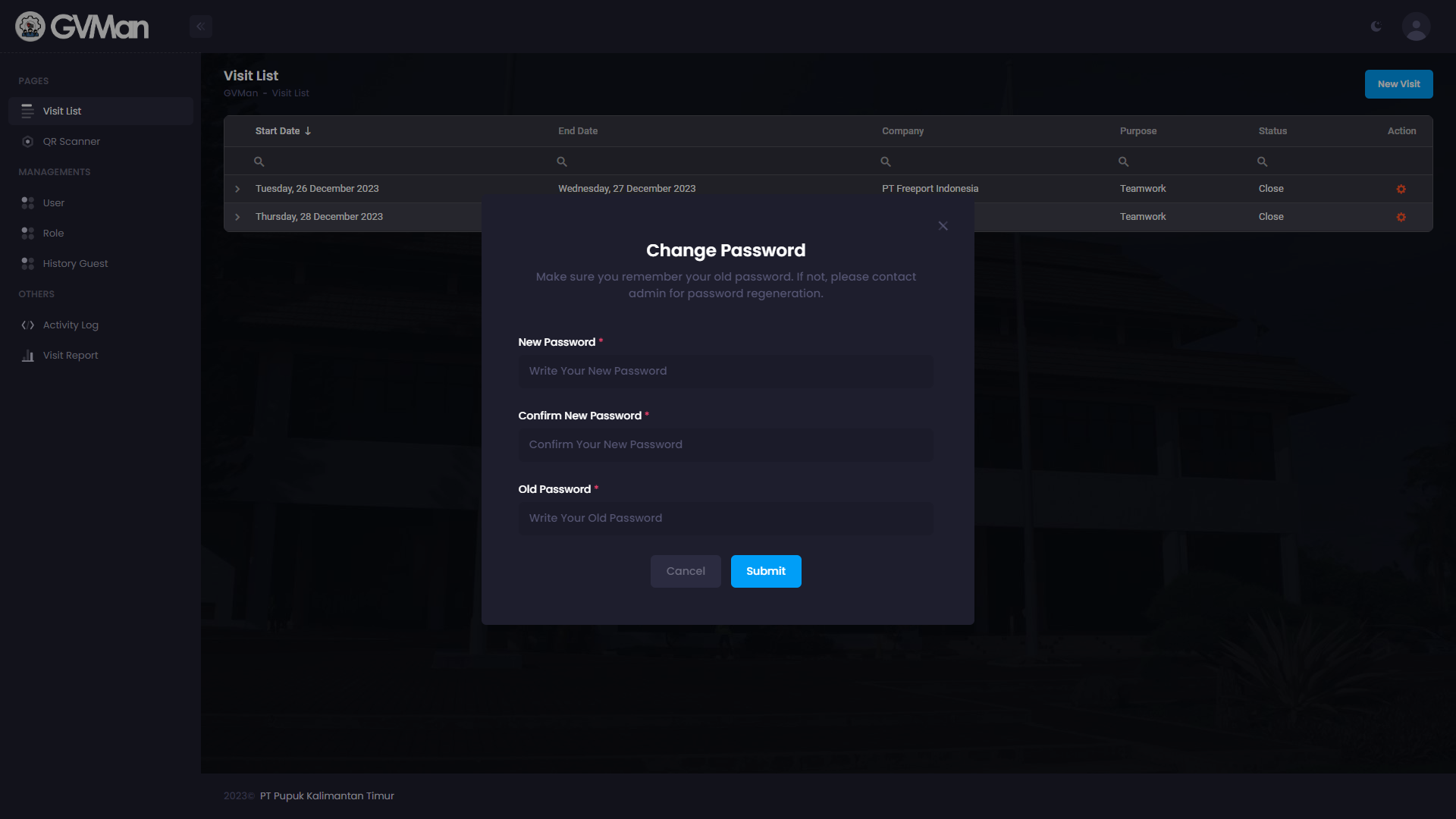
Task: Collapse the sidebar with the double-chevron button
Action: pyautogui.click(x=200, y=27)
